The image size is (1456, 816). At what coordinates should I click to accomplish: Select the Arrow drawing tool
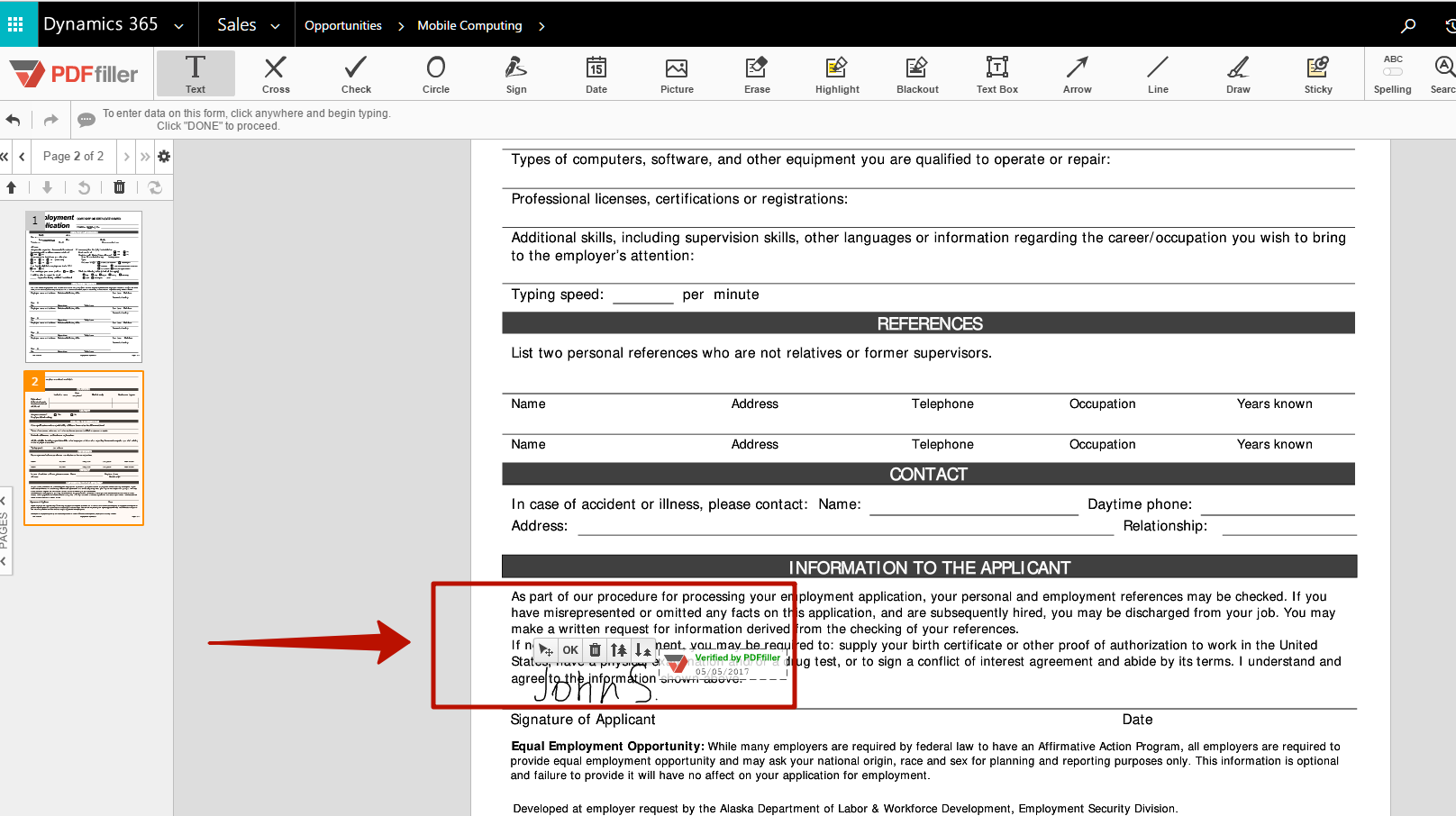click(x=1078, y=73)
